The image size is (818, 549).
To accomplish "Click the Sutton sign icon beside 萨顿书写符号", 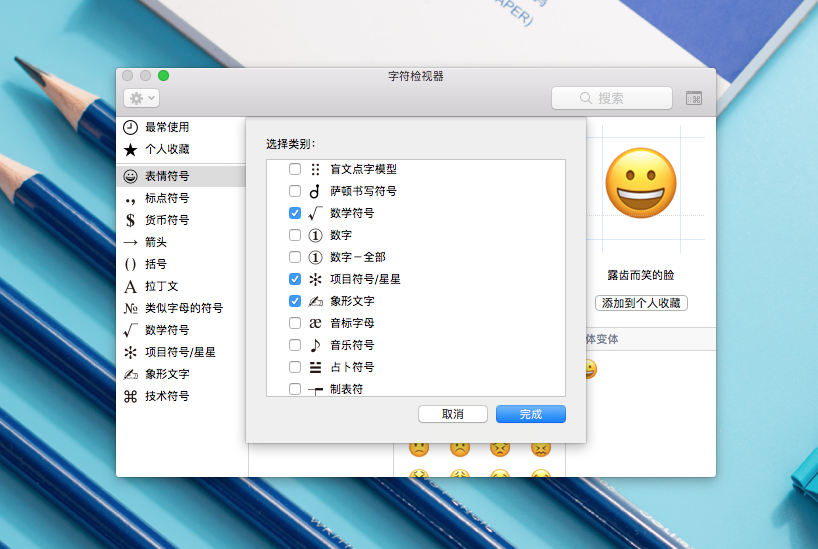I will point(315,191).
